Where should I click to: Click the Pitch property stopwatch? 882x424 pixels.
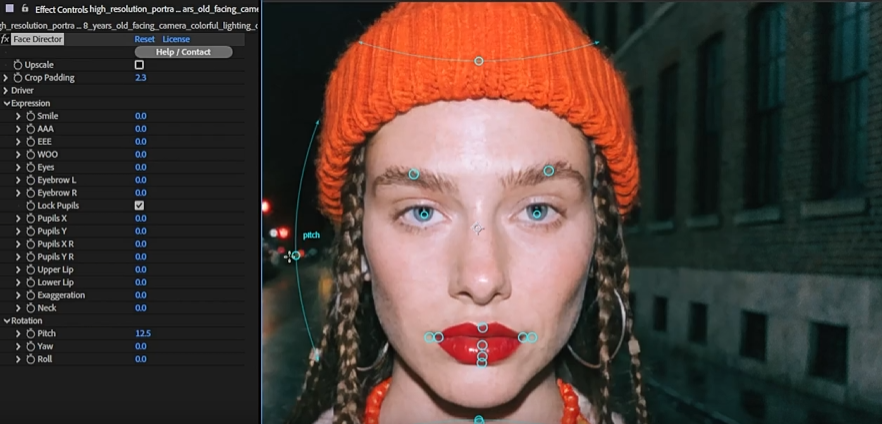[x=30, y=333]
